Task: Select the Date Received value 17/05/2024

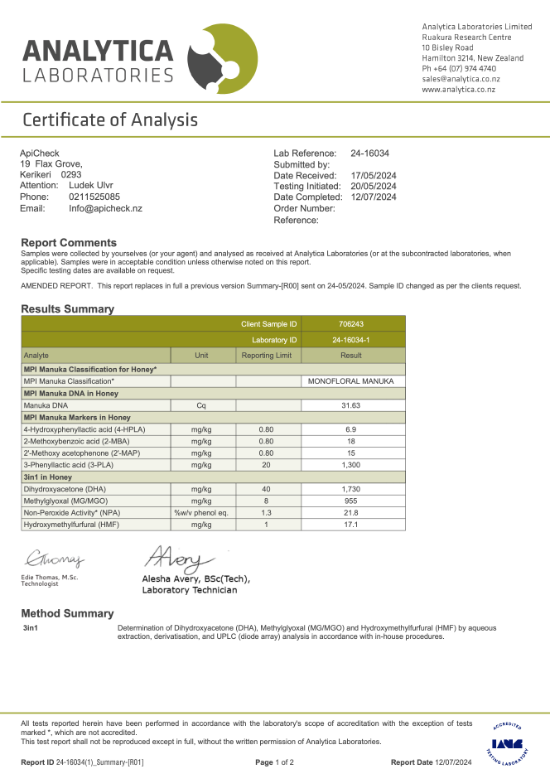Action: 373,176
